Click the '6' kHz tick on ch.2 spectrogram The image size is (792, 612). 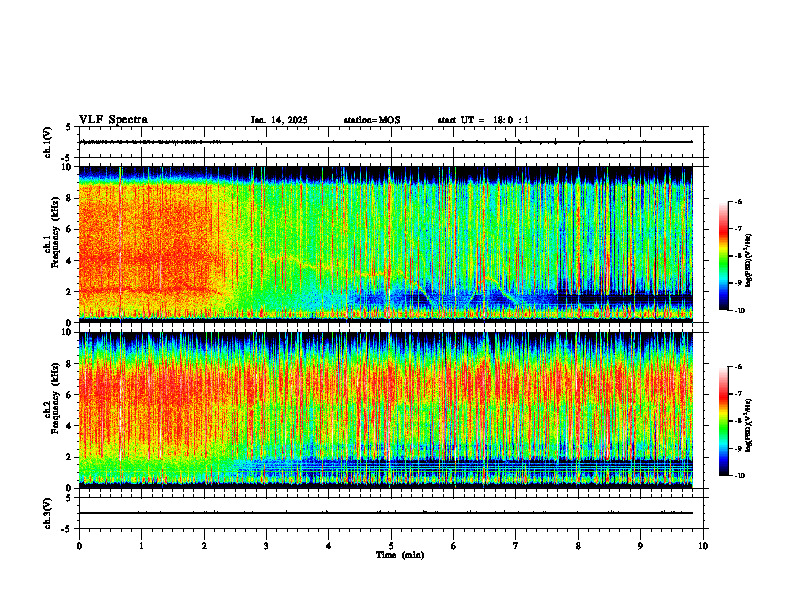point(70,395)
